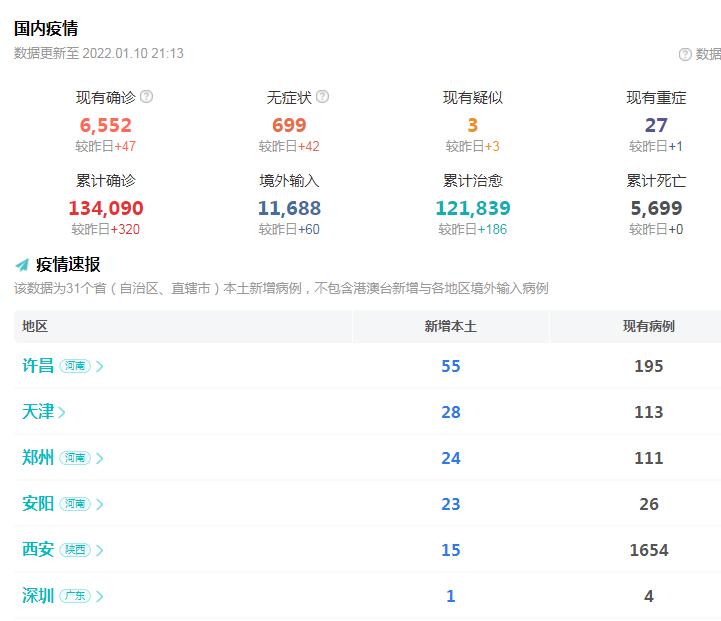Click the 现有病例 value 113 for 天津
The height and width of the screenshot is (621, 721).
tap(649, 412)
